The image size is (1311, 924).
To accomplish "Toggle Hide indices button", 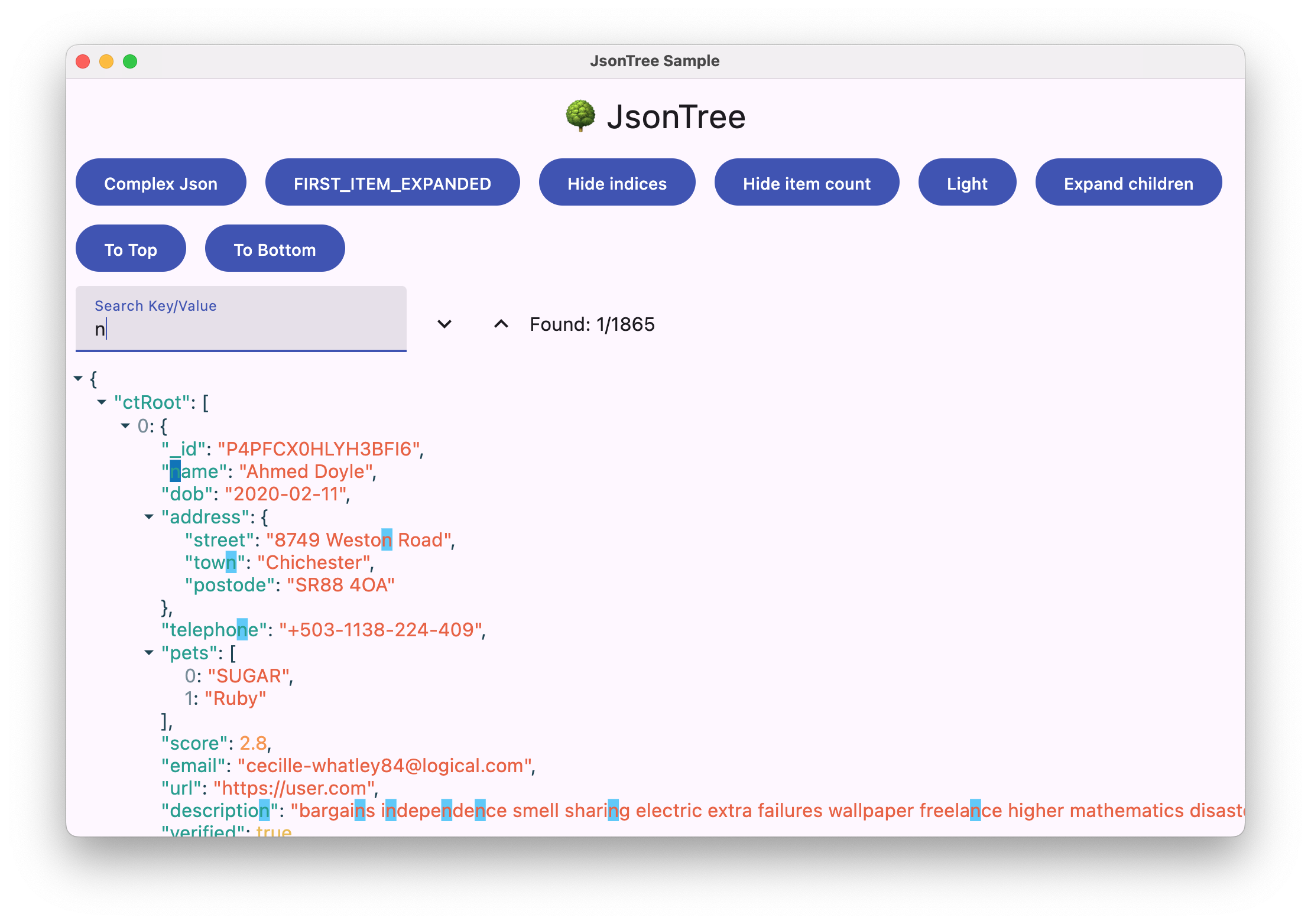I will pyautogui.click(x=616, y=183).
